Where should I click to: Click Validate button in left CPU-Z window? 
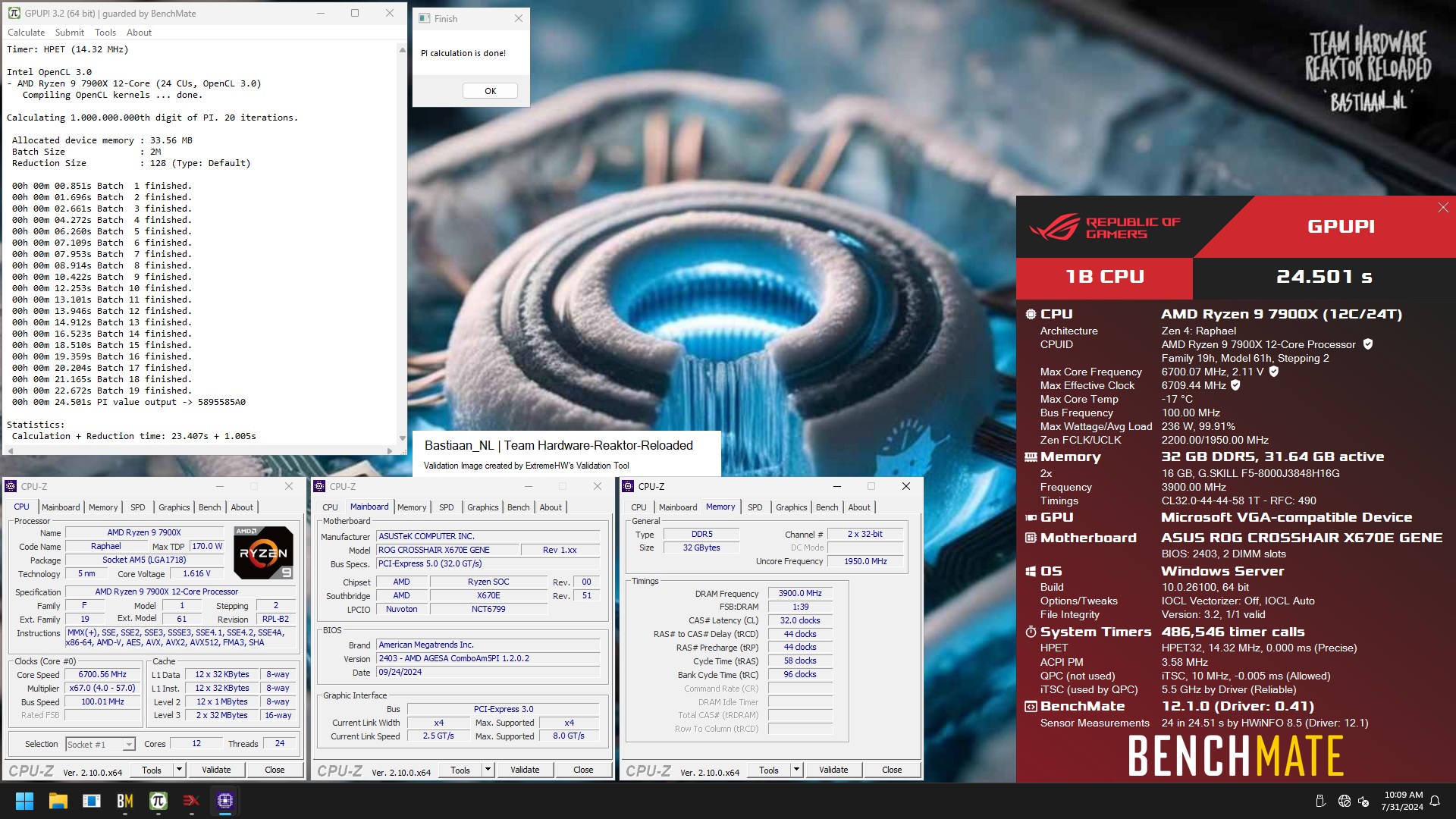(216, 770)
